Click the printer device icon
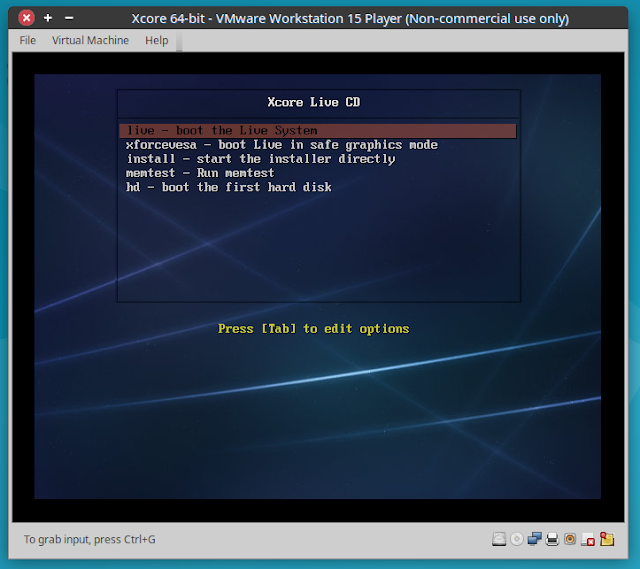640x569 pixels. pos(552,539)
